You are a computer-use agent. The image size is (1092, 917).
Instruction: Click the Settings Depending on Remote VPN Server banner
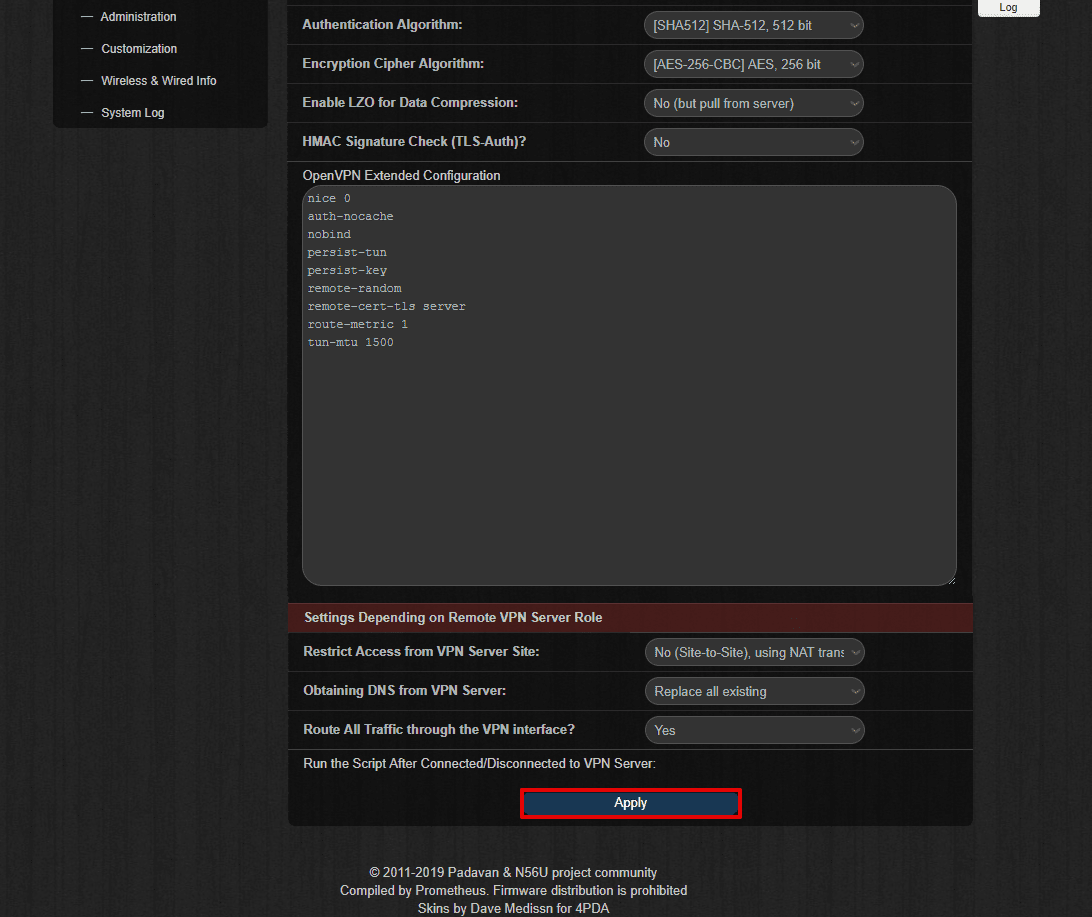(x=630, y=617)
